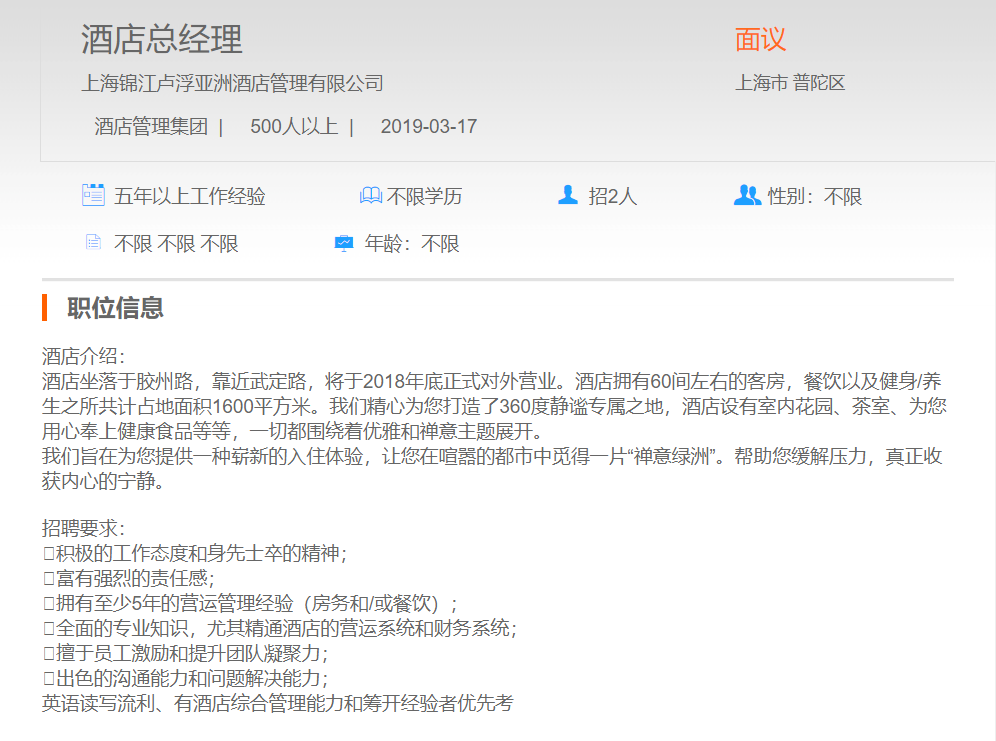Image resolution: width=996 pixels, height=741 pixels.
Task: Click the 酒店管理集团 industry label
Action: 151,127
